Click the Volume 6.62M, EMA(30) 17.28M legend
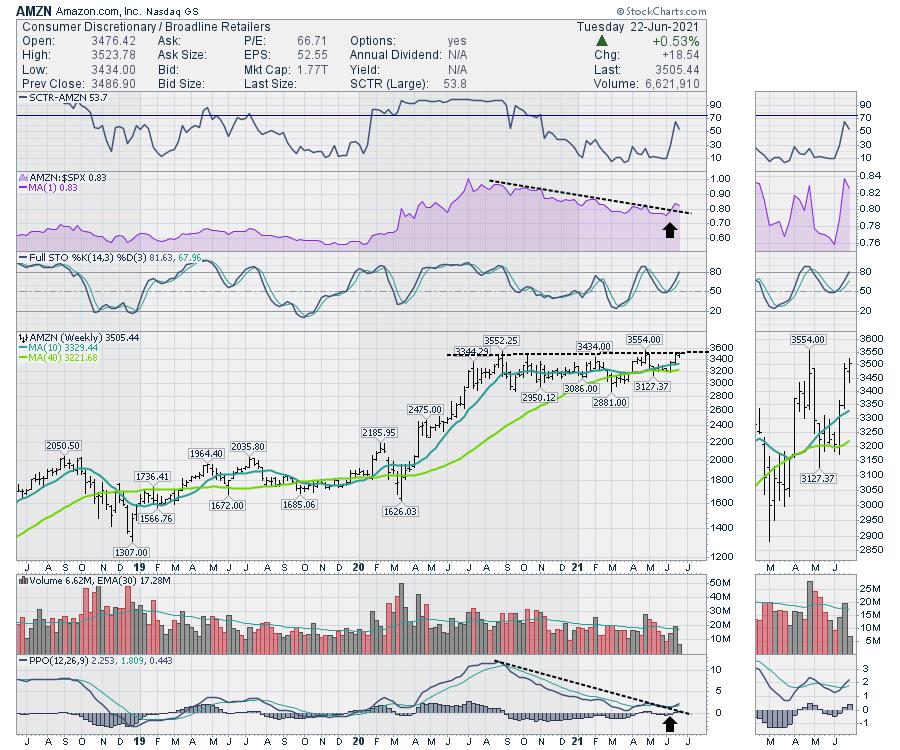The image size is (900, 750). click(x=95, y=581)
